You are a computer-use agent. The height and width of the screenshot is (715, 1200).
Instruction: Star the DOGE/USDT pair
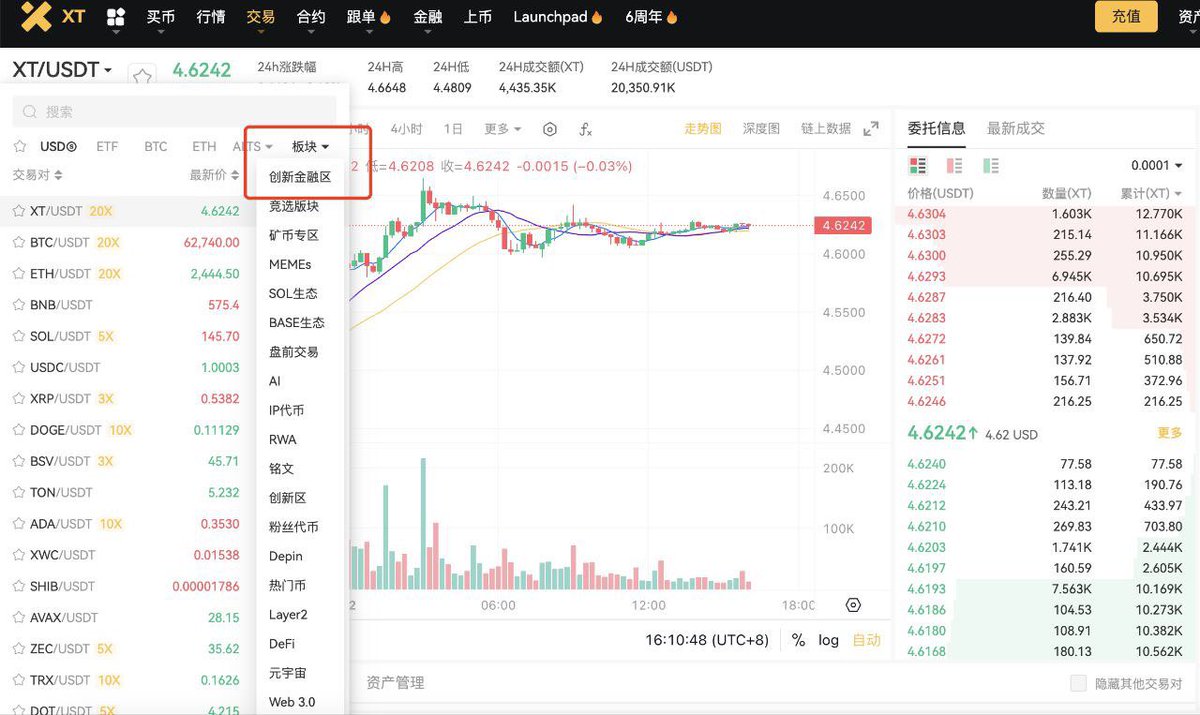[x=18, y=429]
